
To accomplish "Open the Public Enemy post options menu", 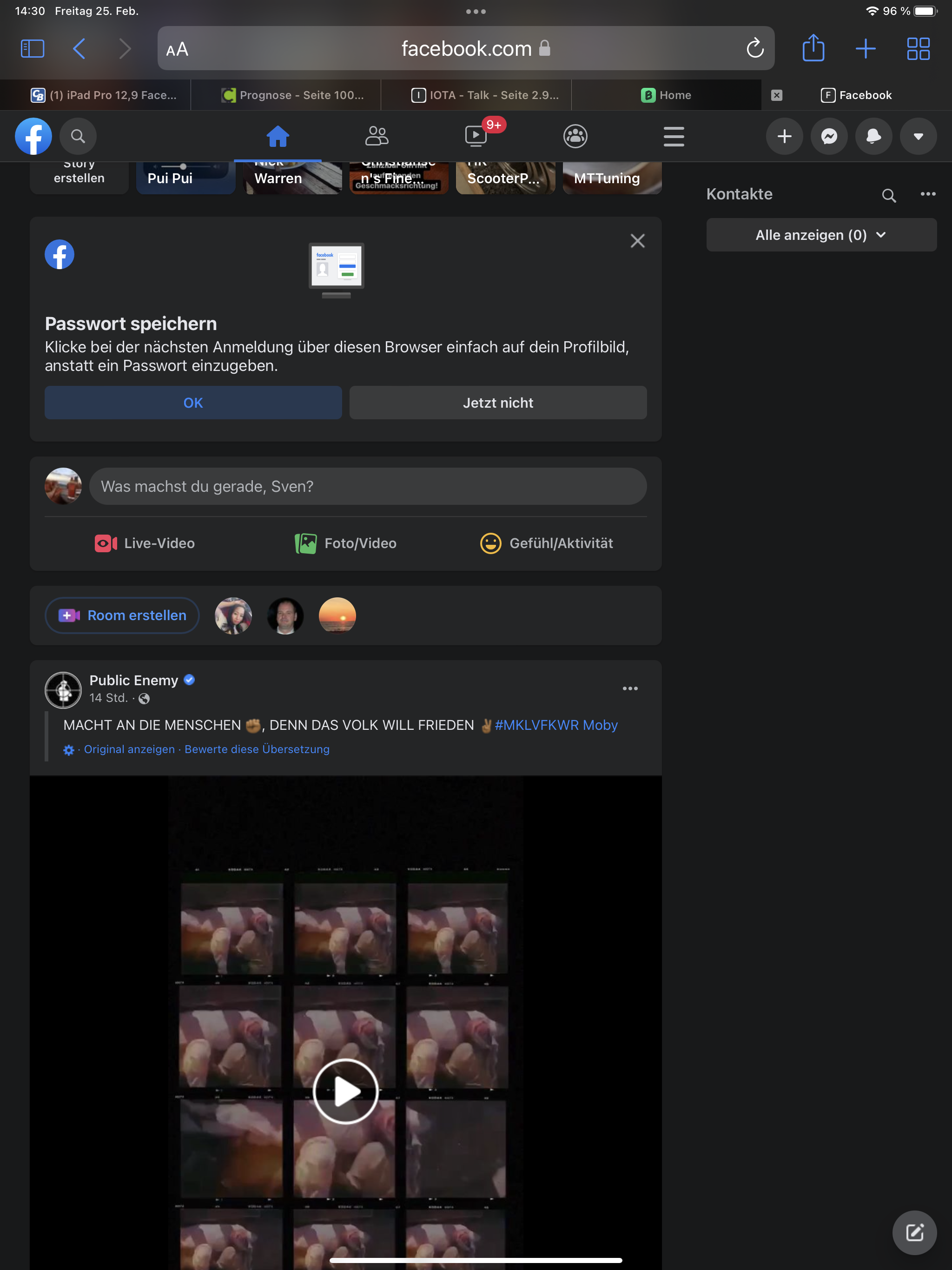I will pos(630,688).
